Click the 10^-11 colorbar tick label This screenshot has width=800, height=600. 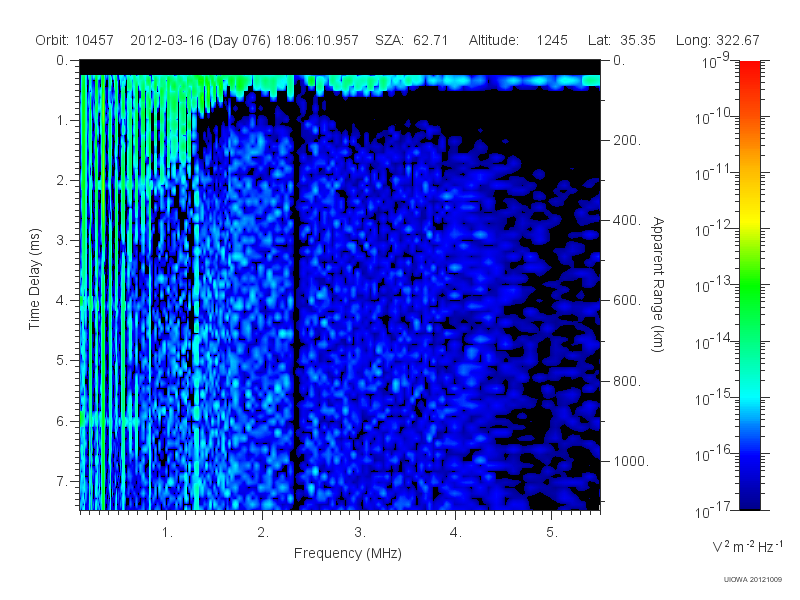click(715, 173)
